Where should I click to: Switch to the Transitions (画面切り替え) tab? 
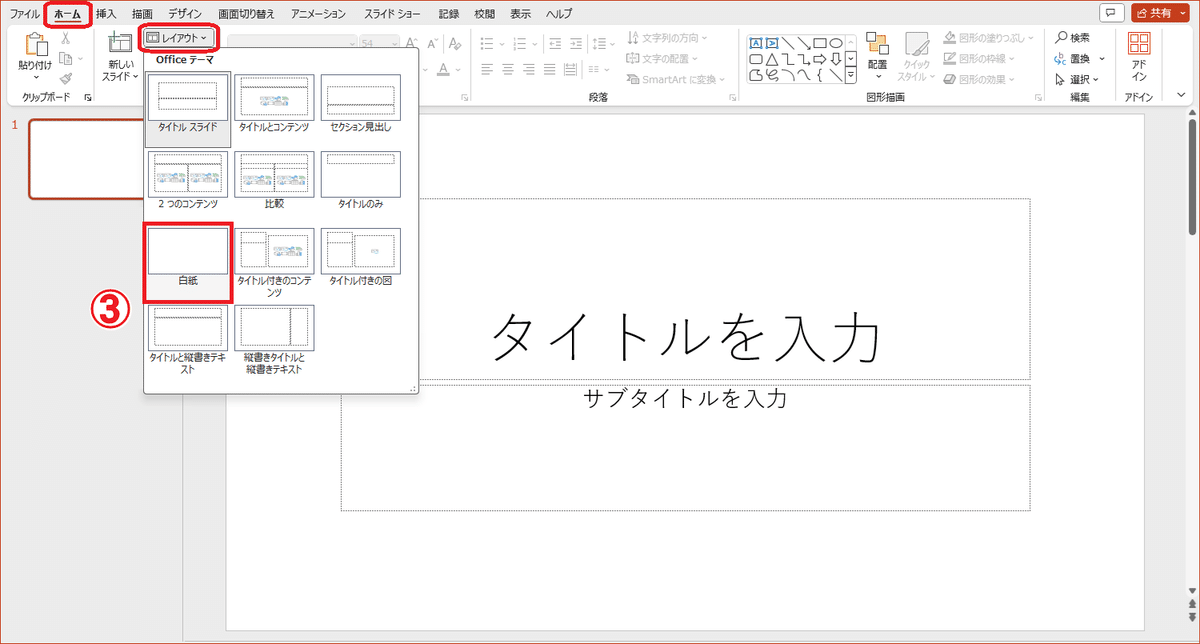click(247, 14)
